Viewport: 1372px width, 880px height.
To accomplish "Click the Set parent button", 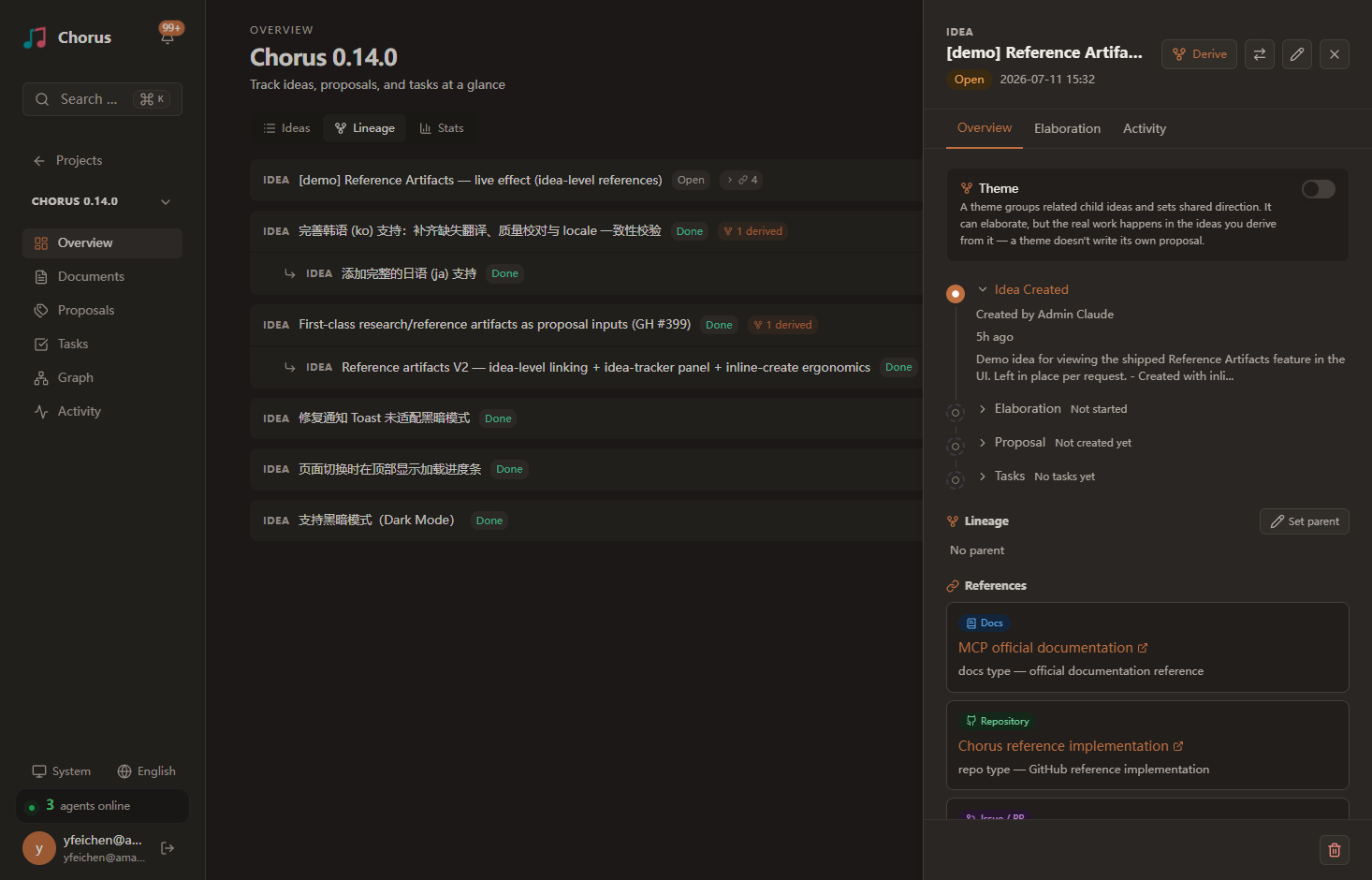I will pos(1305,521).
